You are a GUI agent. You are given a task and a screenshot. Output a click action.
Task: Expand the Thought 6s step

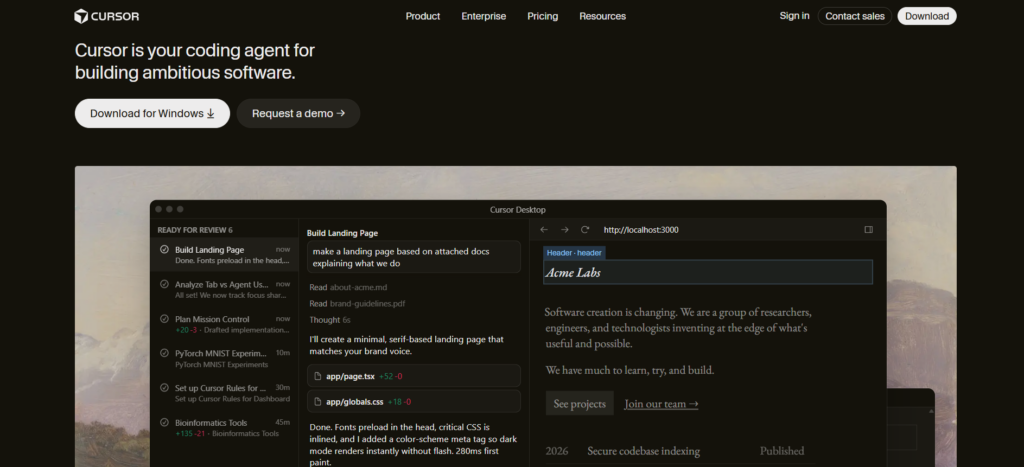point(330,320)
